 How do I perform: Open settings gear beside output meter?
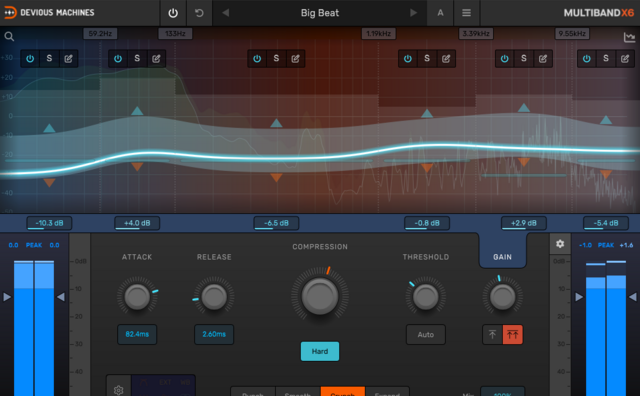pos(560,244)
